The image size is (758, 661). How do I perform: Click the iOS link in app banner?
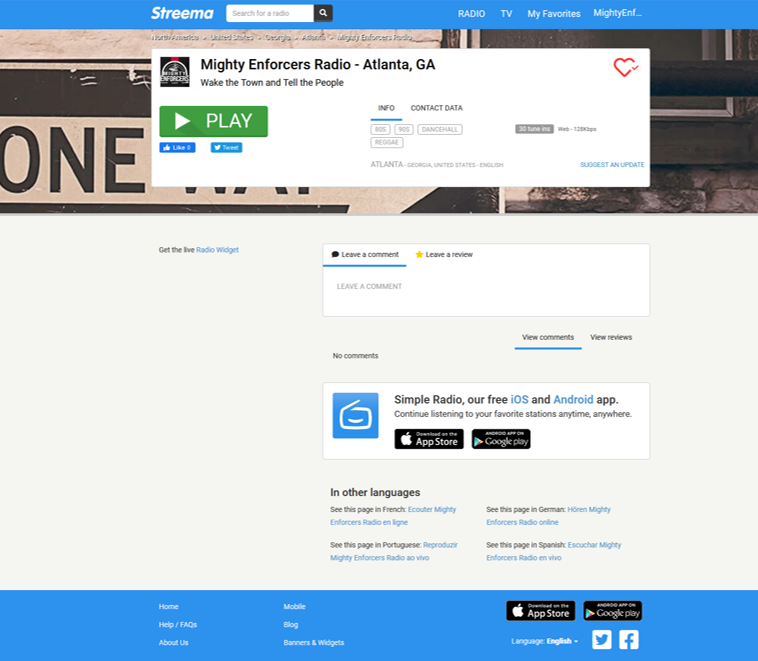pos(520,399)
